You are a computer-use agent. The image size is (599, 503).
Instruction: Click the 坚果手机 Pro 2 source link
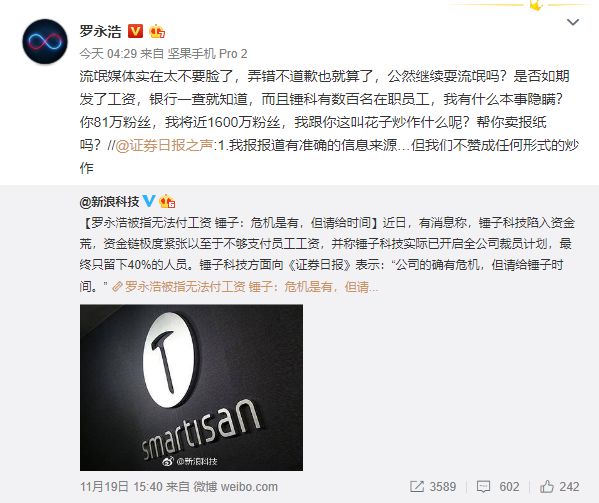[207, 53]
